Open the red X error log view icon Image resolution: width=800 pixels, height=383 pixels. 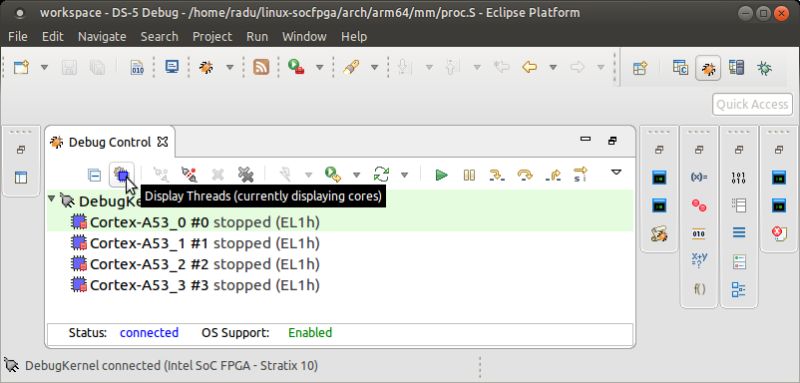tap(779, 234)
